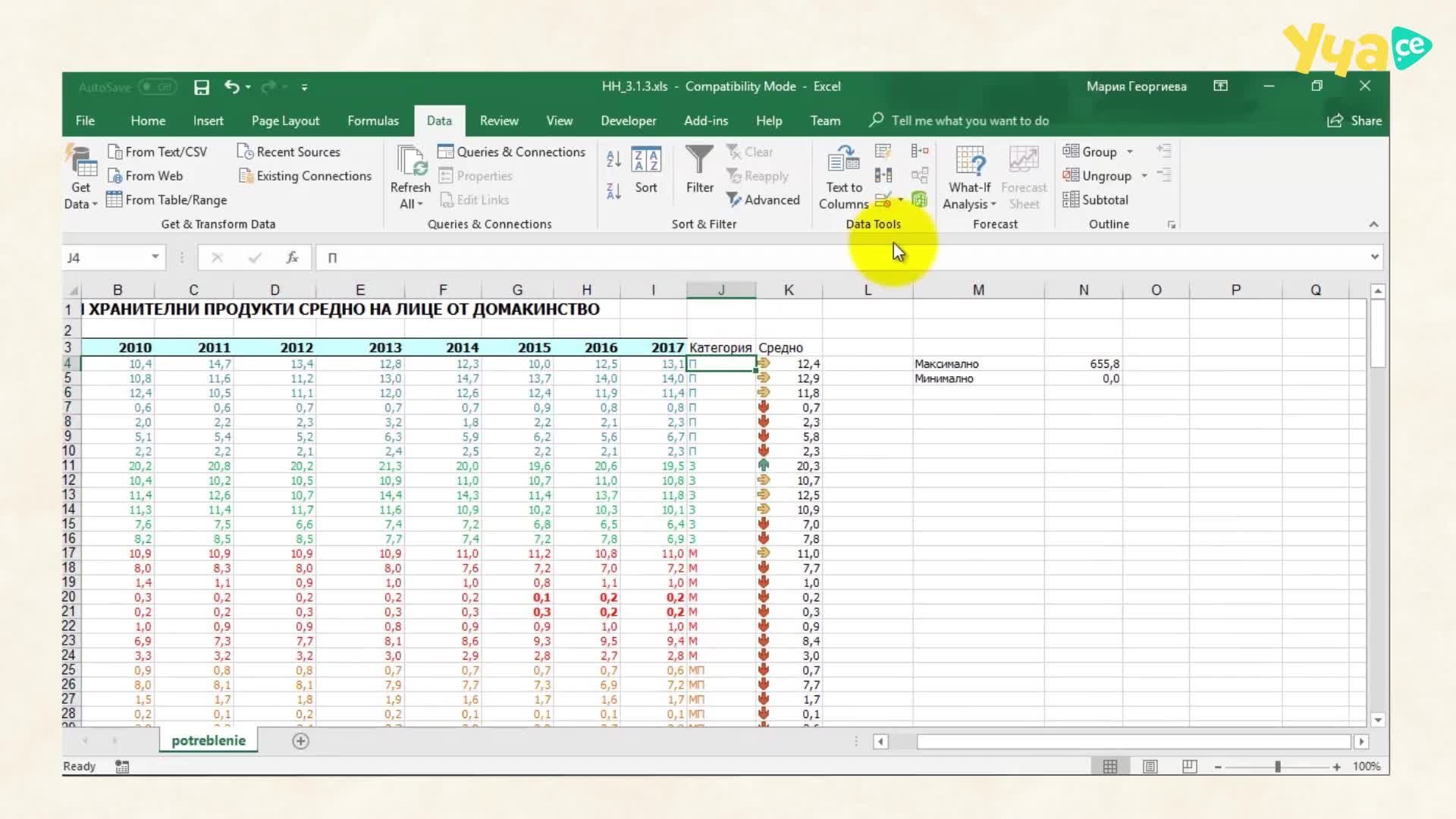
Task: Import From Table/Range
Action: [x=167, y=200]
